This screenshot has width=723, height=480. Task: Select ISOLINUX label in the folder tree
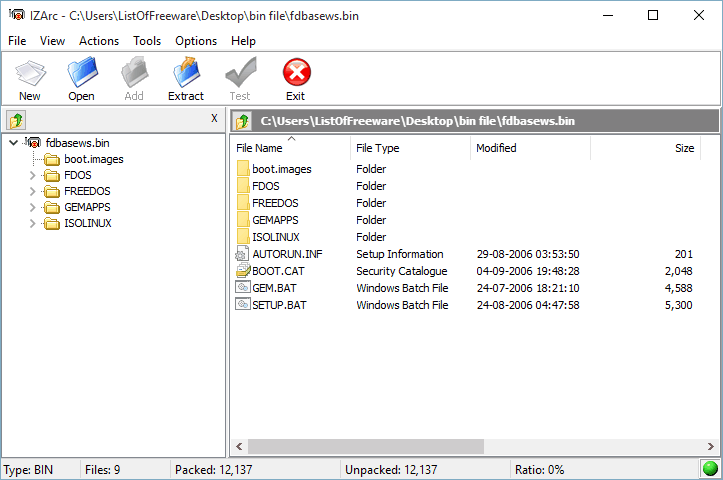point(88,224)
